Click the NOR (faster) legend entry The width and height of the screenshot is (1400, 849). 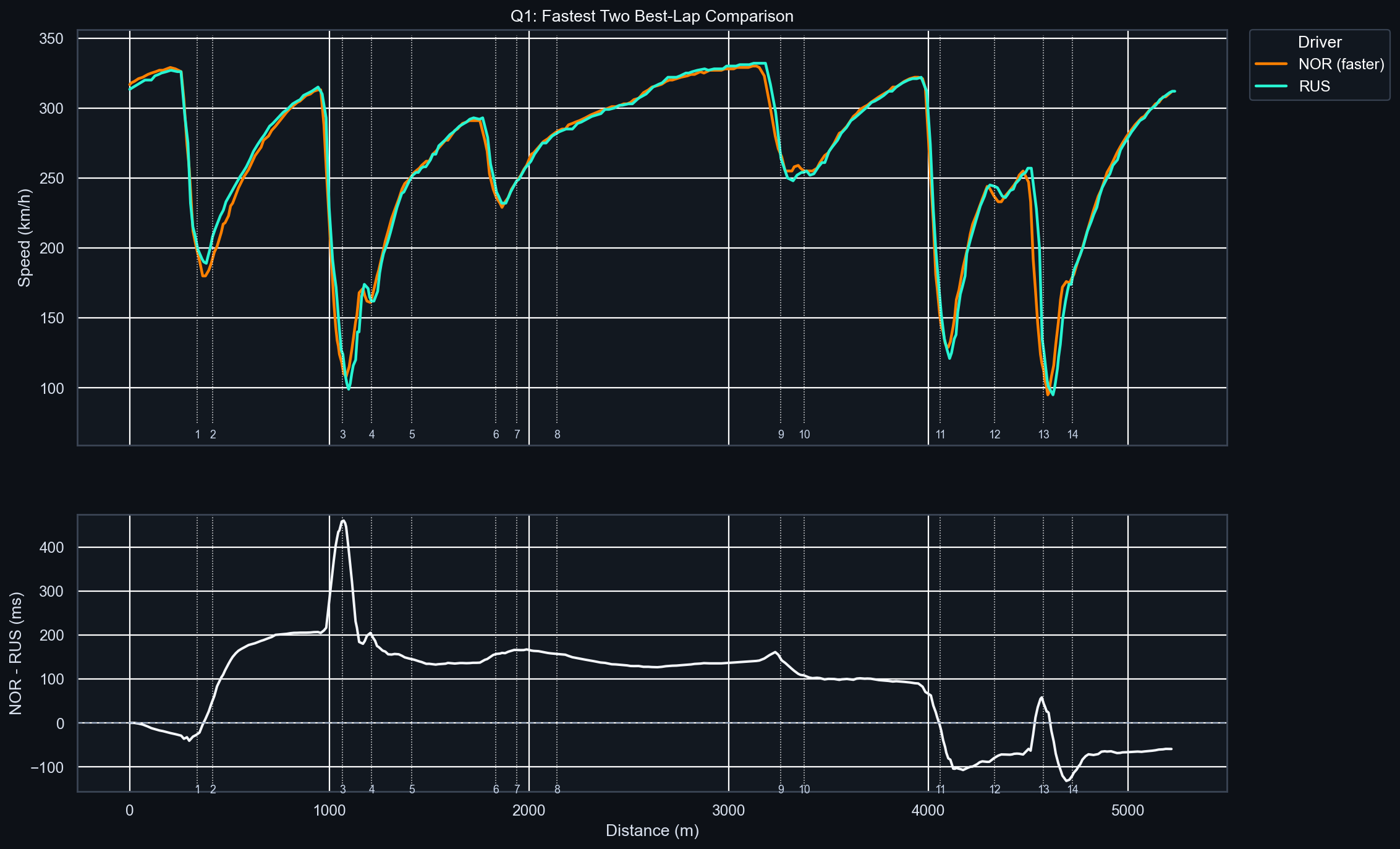coord(1341,64)
